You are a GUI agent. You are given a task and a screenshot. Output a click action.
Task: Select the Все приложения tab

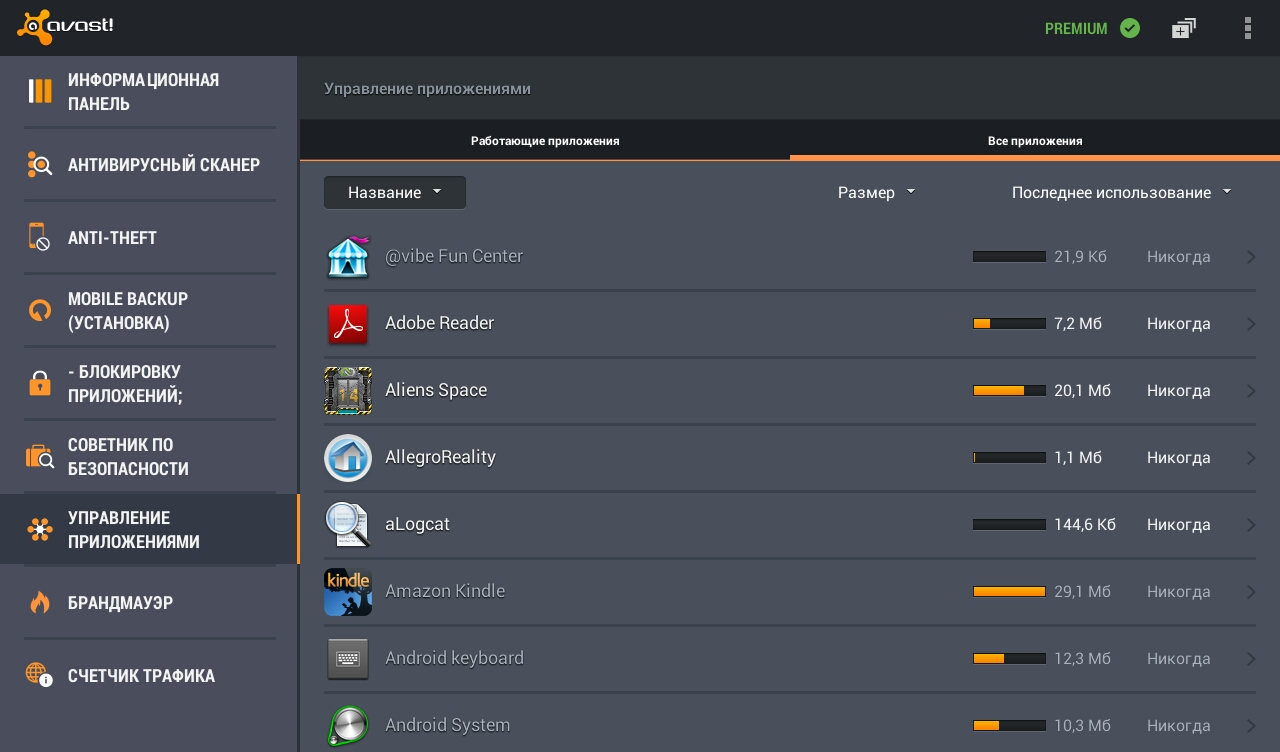1035,140
